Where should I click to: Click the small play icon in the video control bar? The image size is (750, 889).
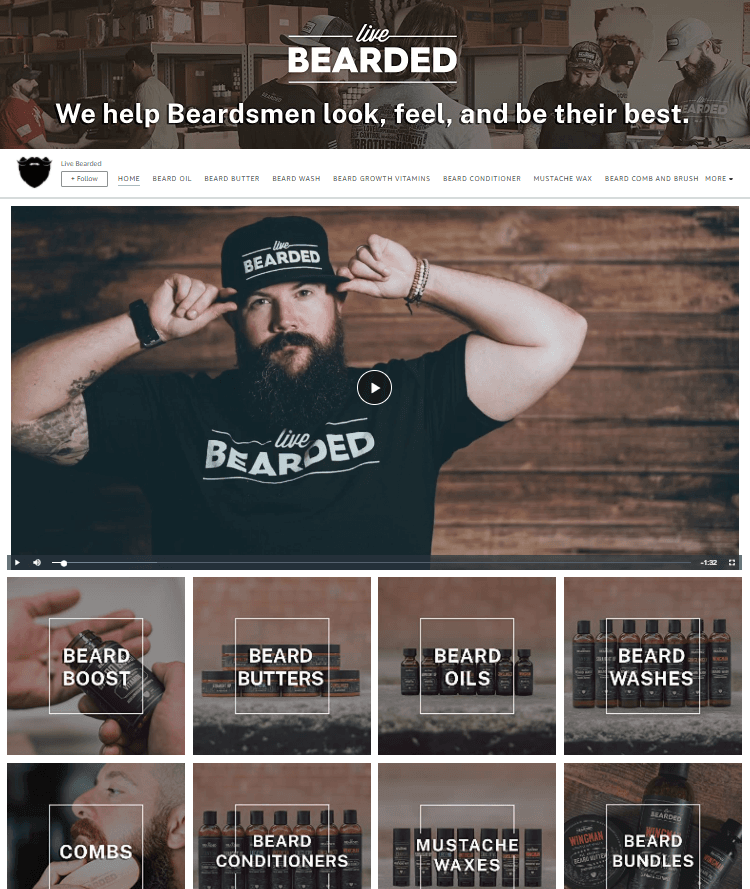17,562
